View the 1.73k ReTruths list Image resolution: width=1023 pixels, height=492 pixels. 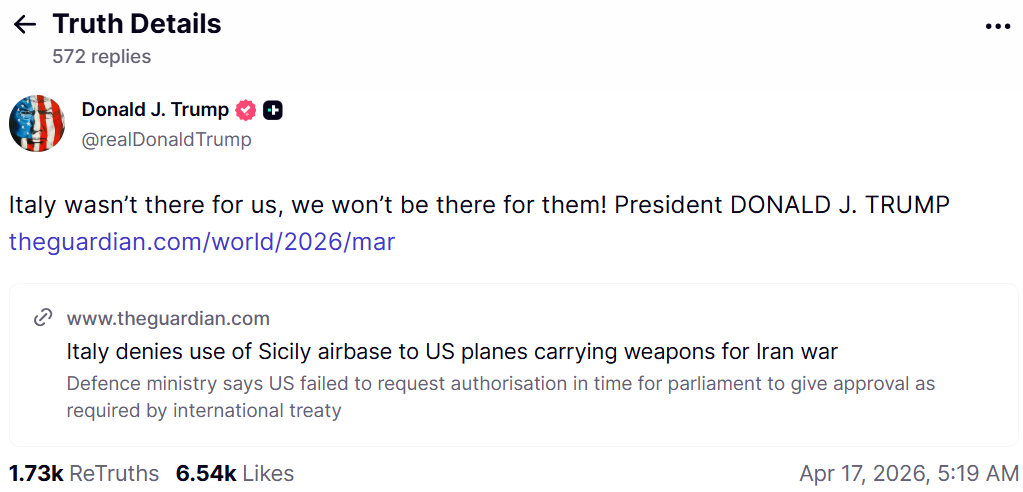84,473
